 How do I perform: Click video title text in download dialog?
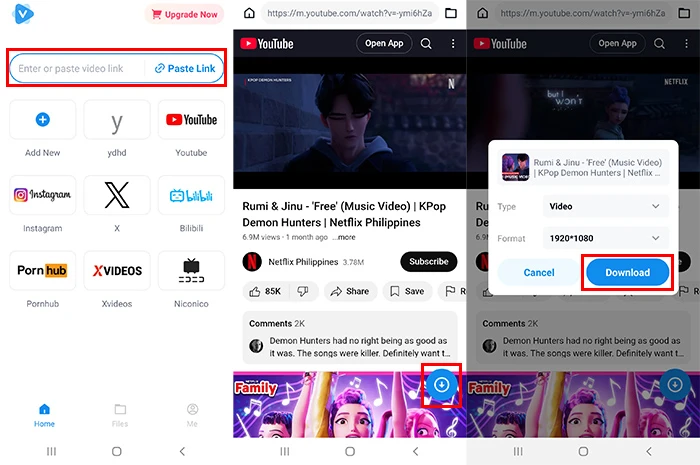[598, 167]
